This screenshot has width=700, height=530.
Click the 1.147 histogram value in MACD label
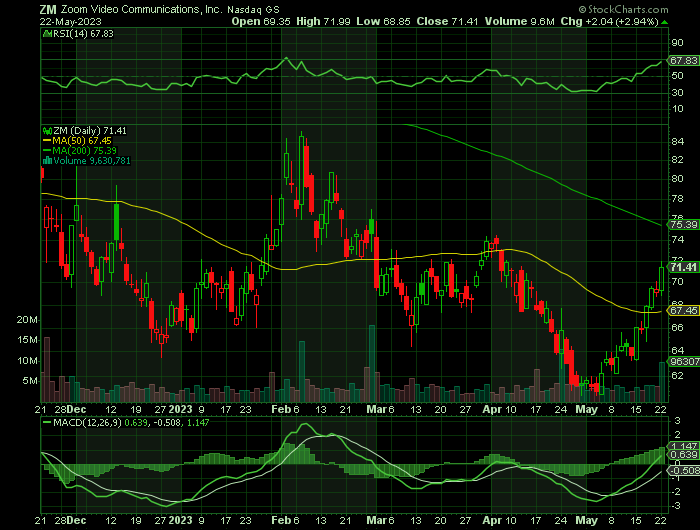click(x=198, y=422)
